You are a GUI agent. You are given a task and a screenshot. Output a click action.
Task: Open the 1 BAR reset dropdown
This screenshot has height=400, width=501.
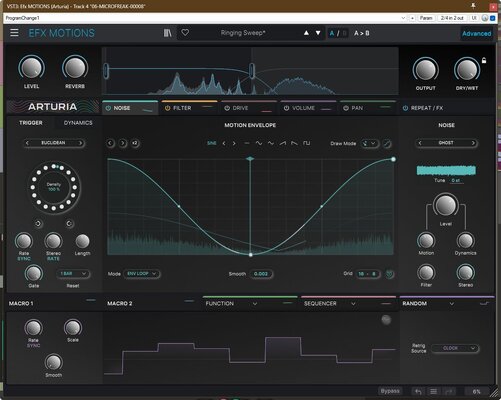click(73, 274)
